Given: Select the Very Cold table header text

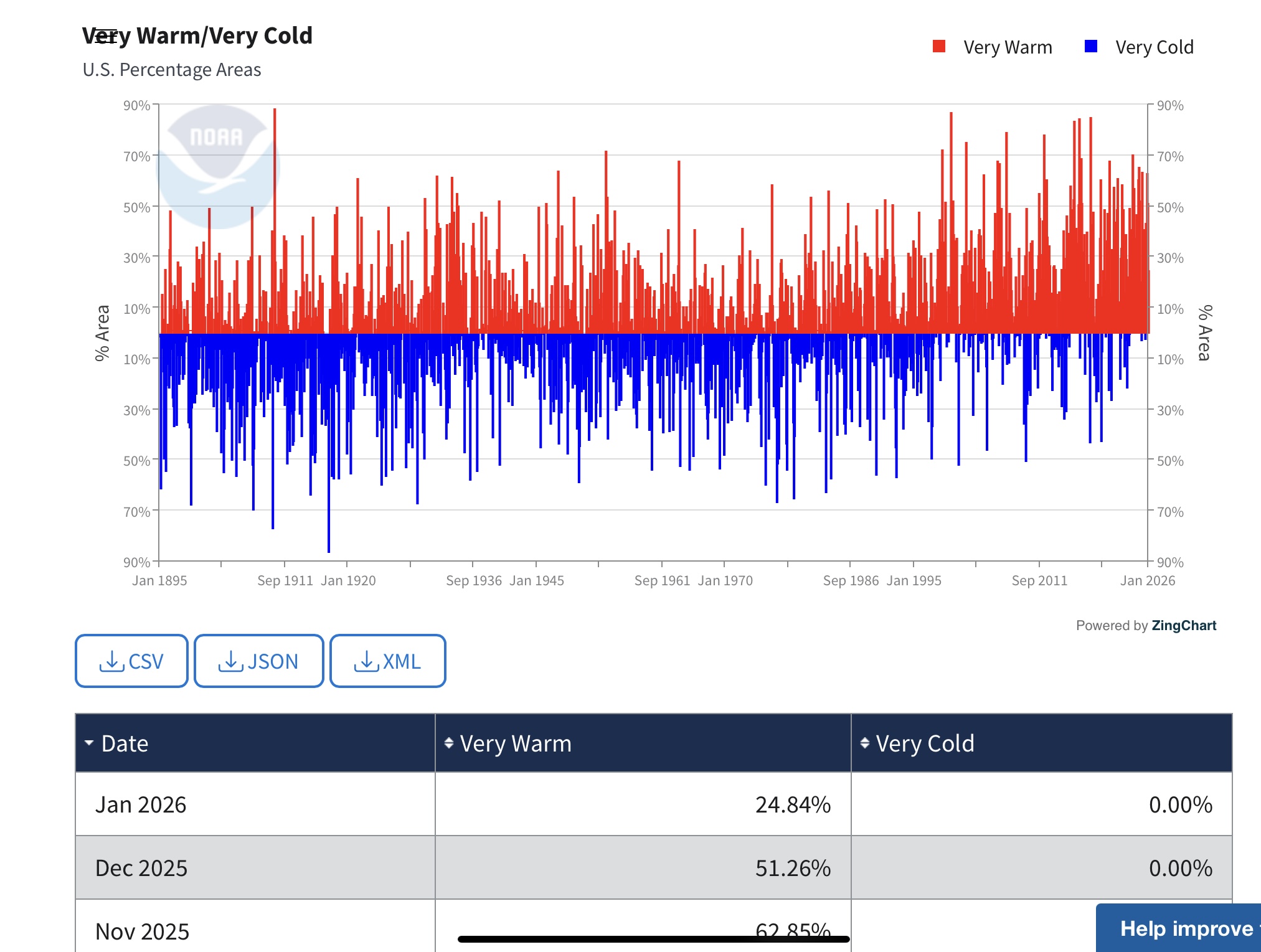Looking at the screenshot, I should pos(925,743).
